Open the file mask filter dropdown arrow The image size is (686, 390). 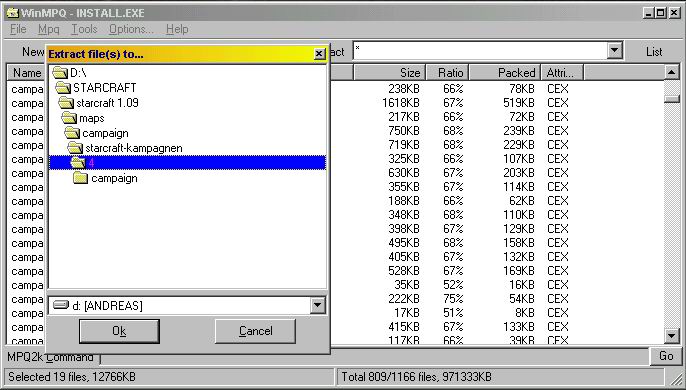coord(614,51)
